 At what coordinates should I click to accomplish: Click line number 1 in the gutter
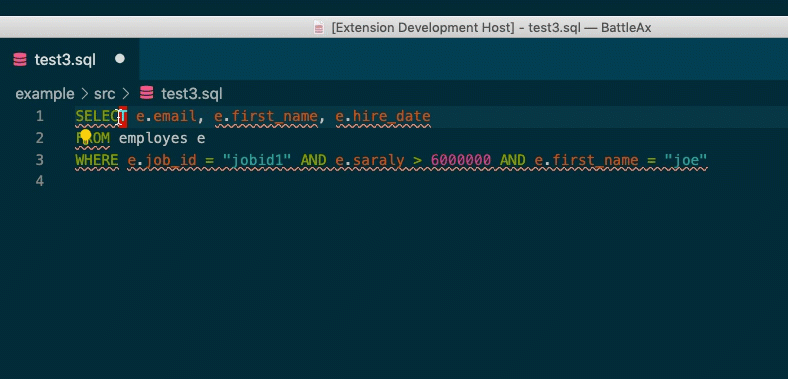(40, 117)
